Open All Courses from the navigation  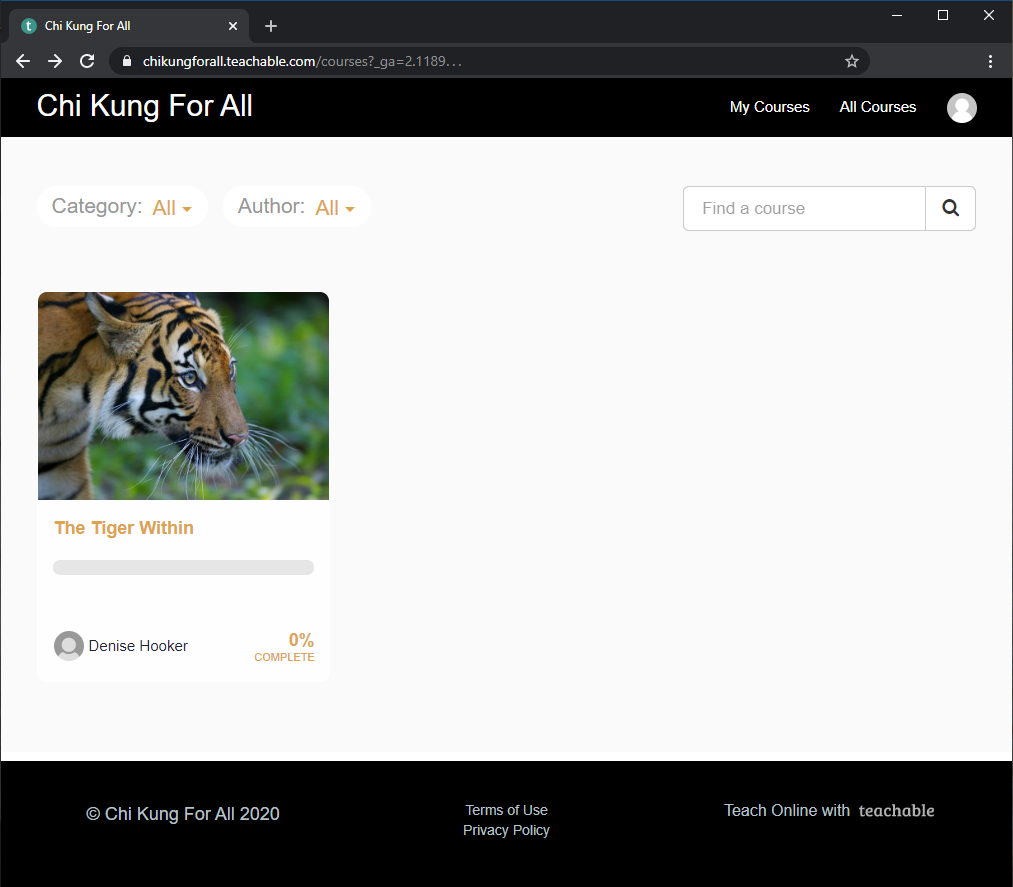[877, 107]
